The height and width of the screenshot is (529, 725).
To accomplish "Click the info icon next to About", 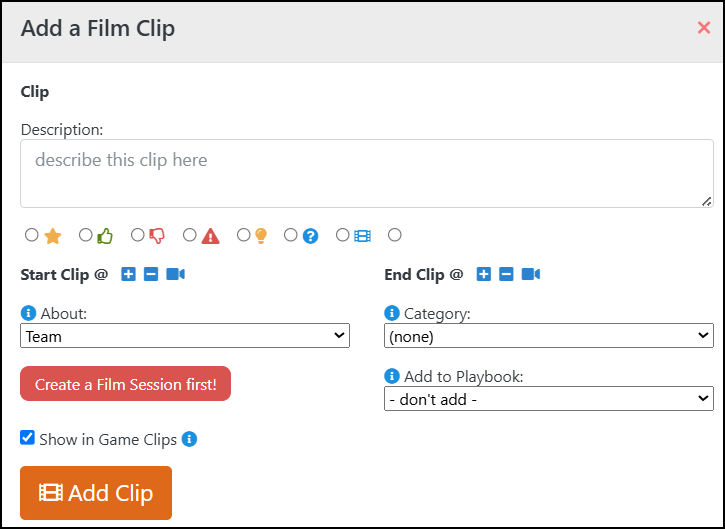I will 28,313.
